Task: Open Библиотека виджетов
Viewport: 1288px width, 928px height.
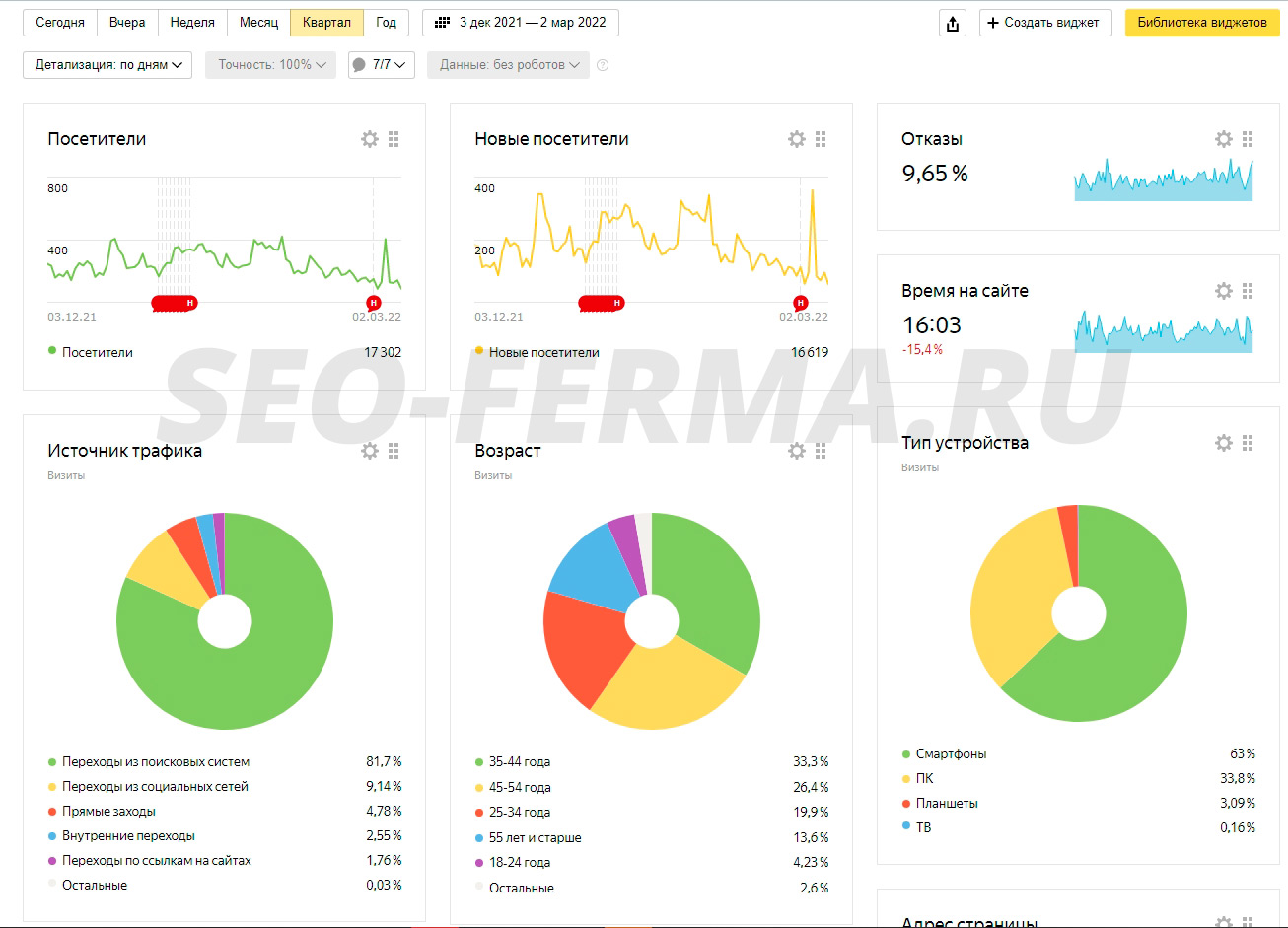Action: pyautogui.click(x=1202, y=23)
